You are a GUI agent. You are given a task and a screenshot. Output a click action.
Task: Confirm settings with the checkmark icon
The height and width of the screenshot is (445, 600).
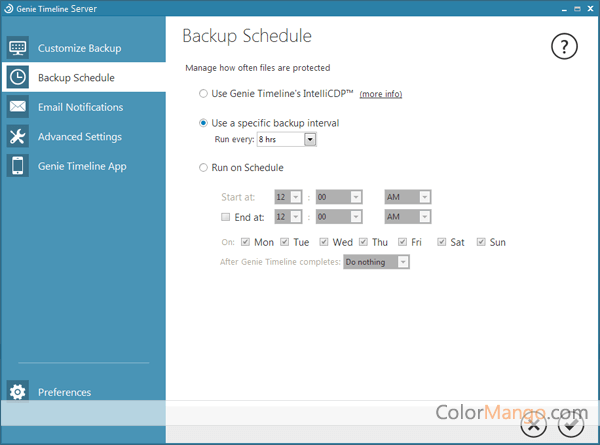click(x=571, y=424)
